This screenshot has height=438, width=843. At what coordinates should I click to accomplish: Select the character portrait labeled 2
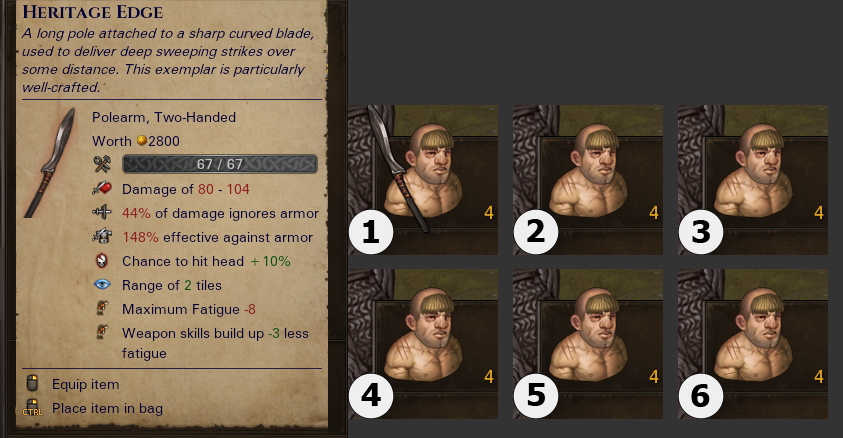[x=588, y=180]
